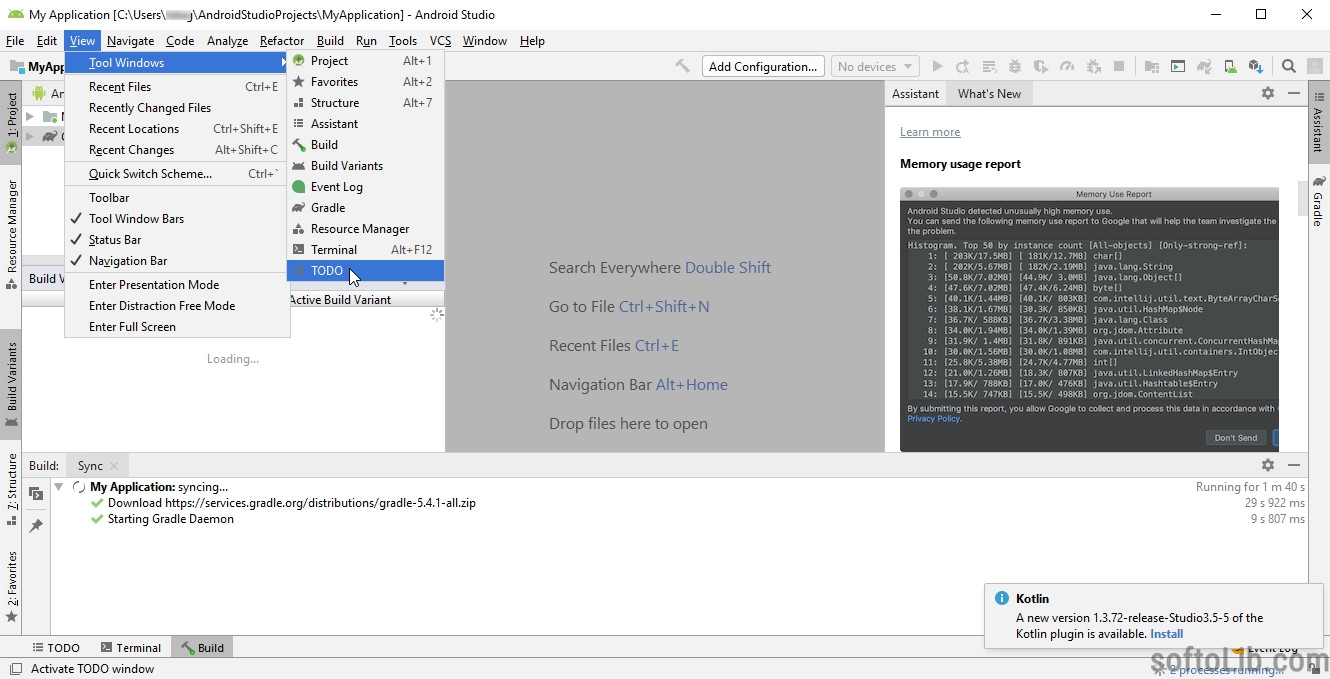
Task: Expand the project tree node beside the Gradle icon
Action: tap(30, 136)
